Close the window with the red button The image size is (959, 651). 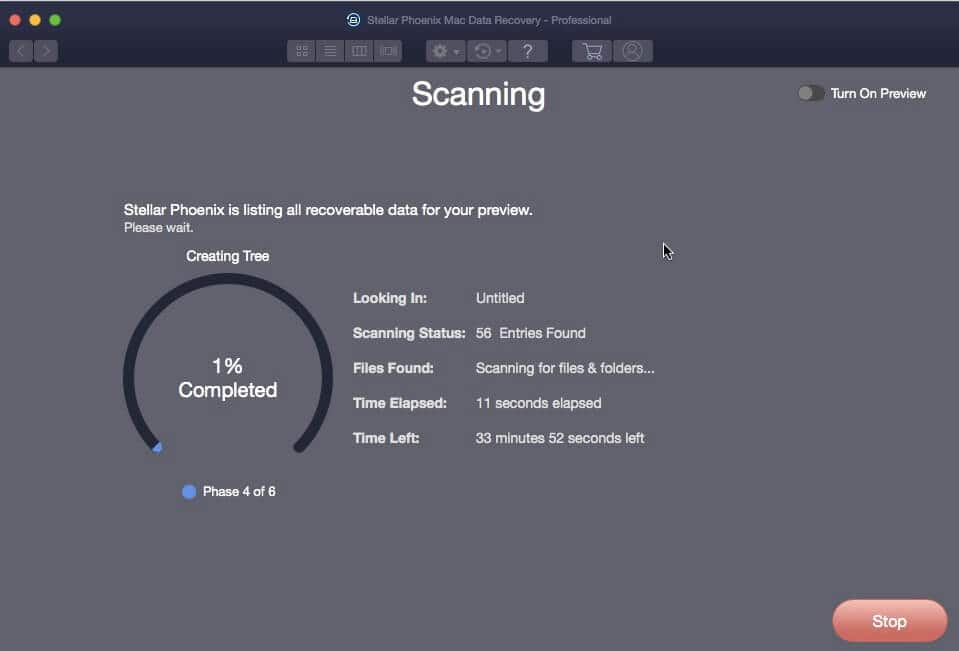15,20
